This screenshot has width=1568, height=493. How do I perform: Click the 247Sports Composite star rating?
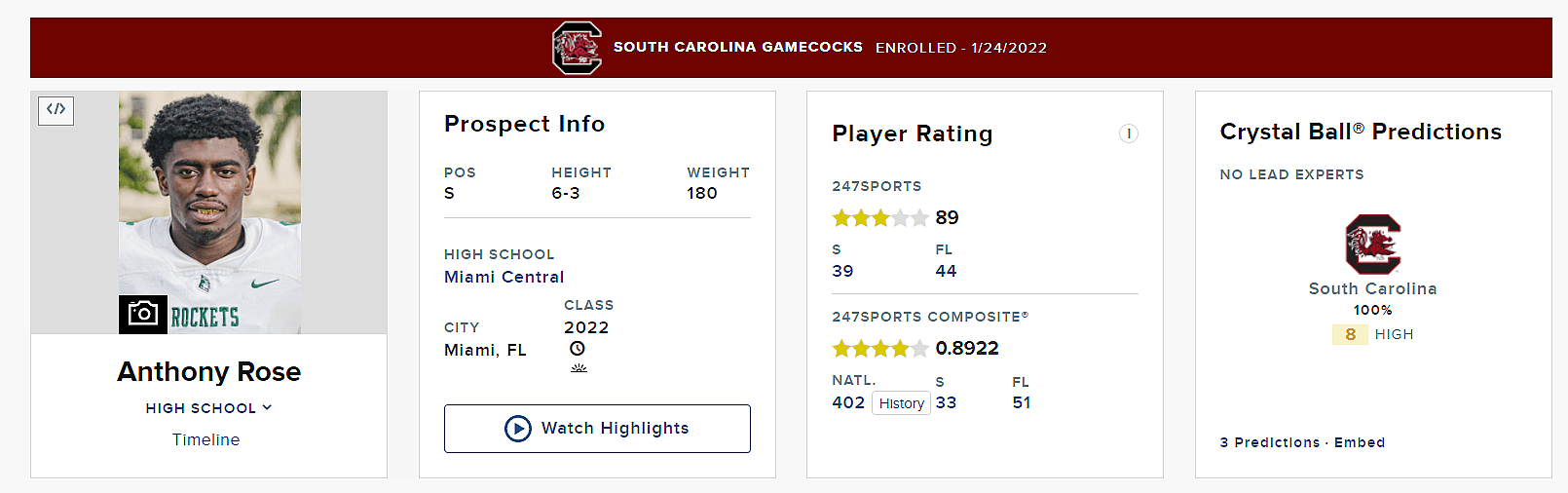(879, 348)
